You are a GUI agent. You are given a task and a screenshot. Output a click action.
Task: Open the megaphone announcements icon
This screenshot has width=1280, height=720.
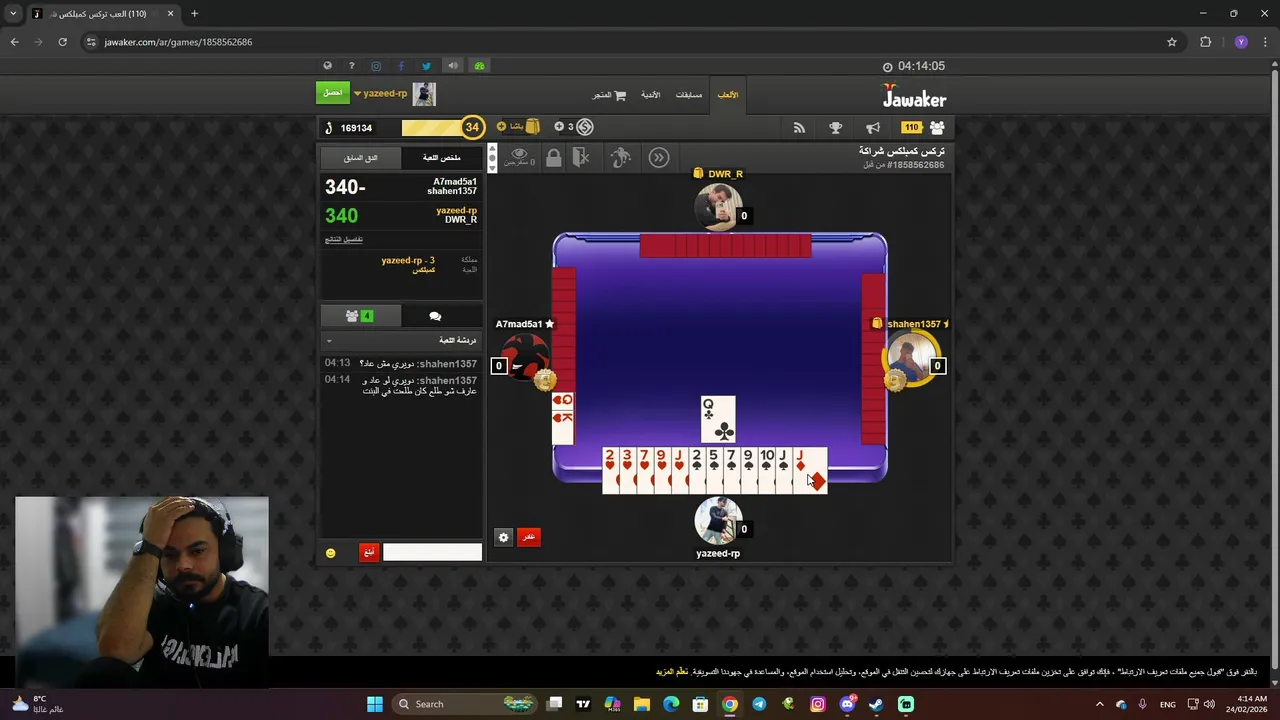click(873, 128)
